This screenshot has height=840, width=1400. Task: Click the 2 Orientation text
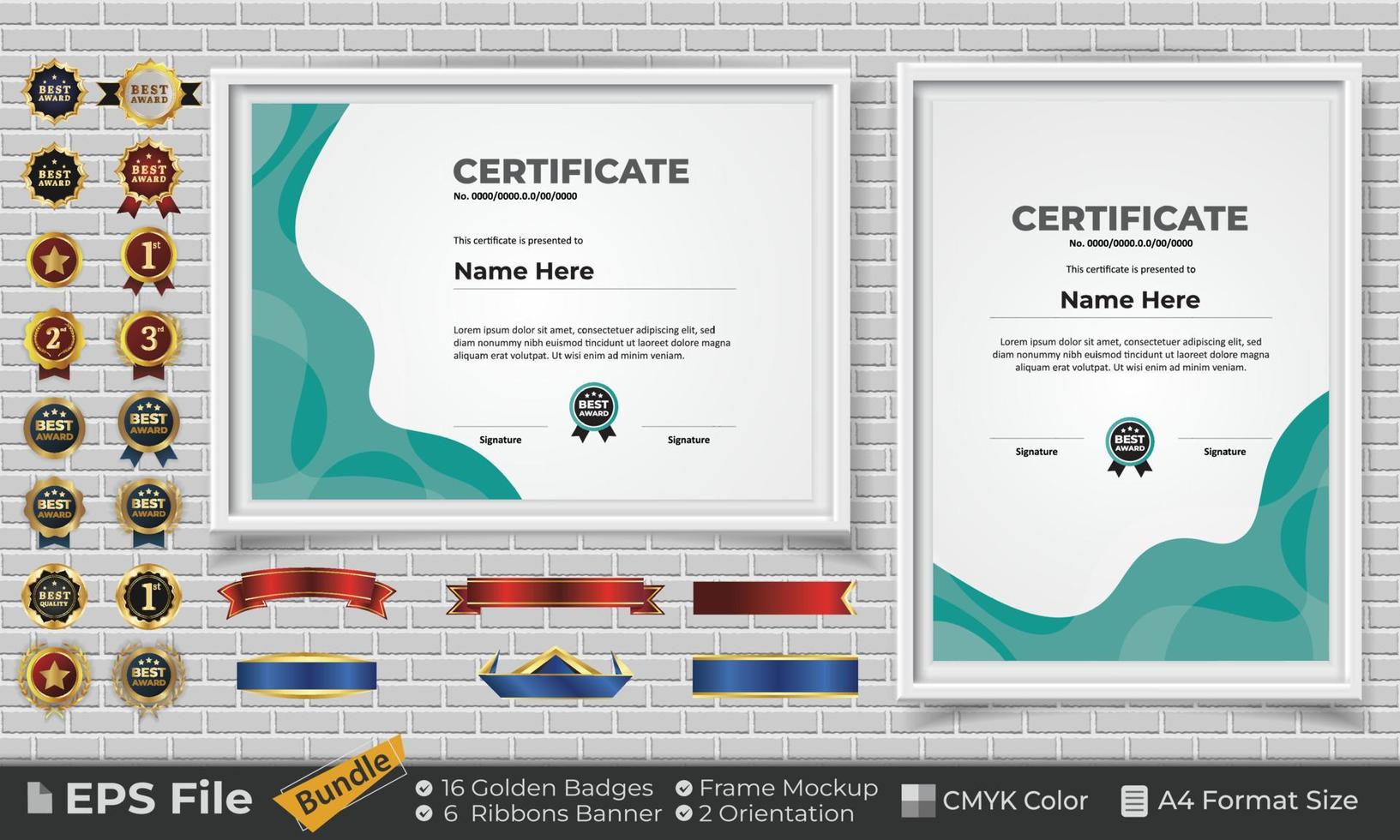[777, 813]
